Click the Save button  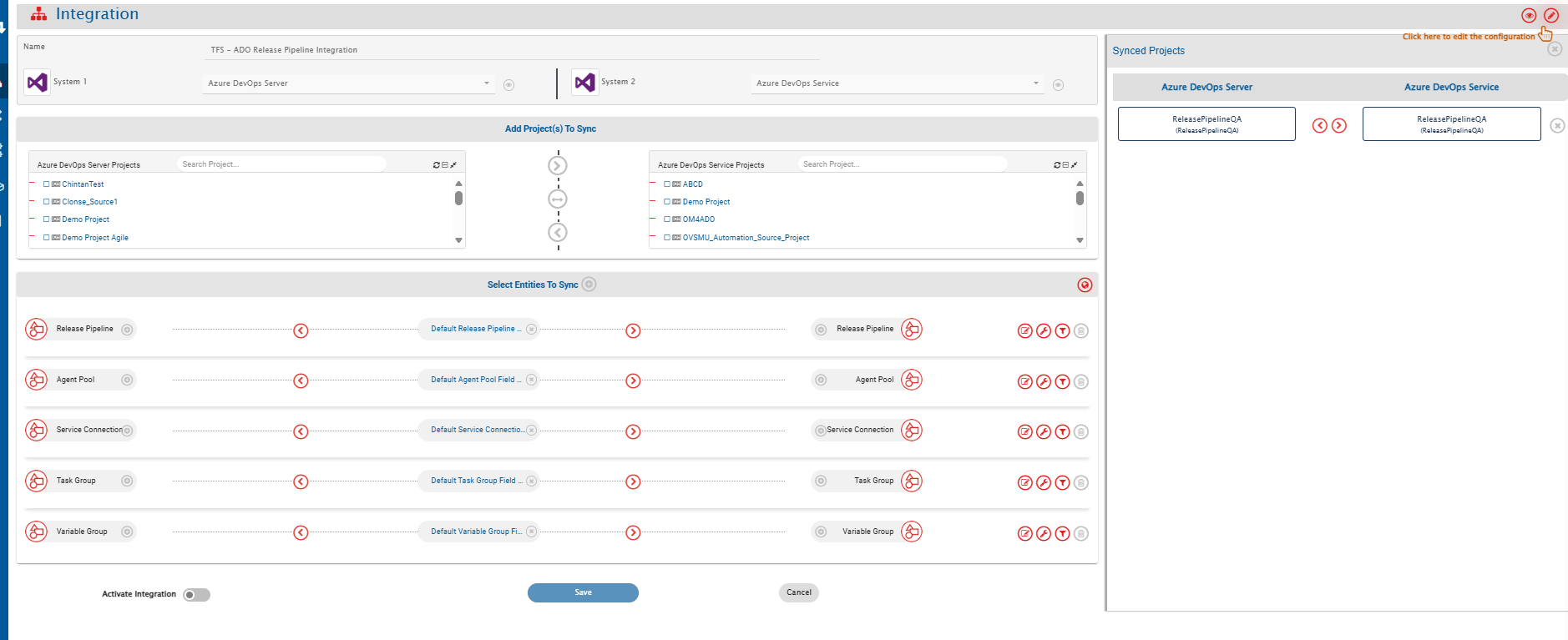(x=583, y=592)
